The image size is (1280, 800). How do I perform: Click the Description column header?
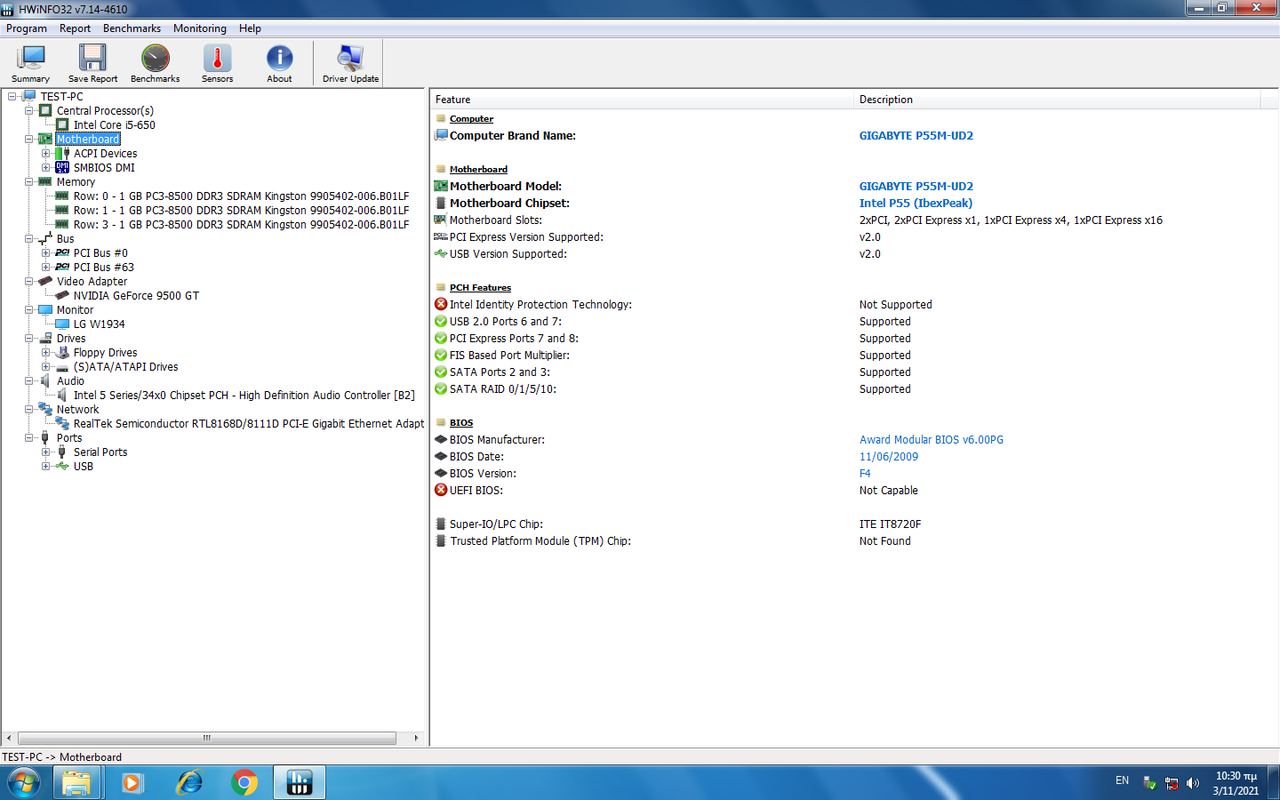click(x=1057, y=99)
